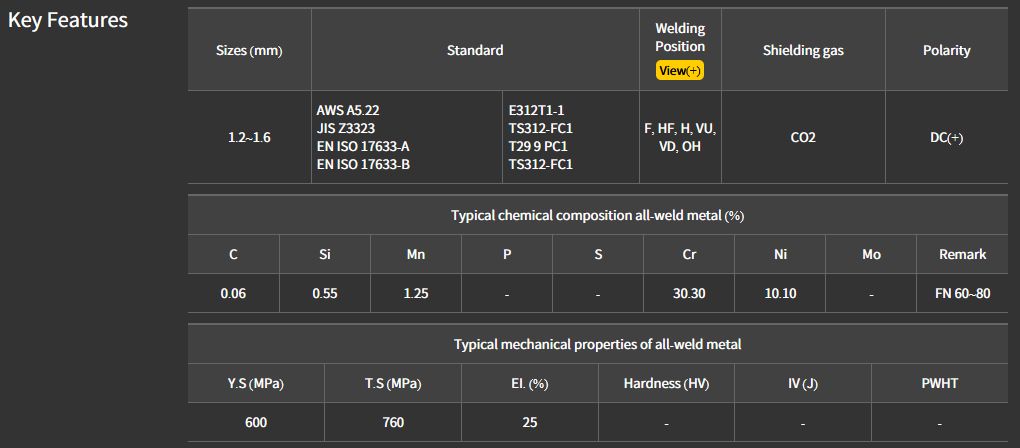Select the Sizes (mm) column header
This screenshot has width=1020, height=448.
249,50
